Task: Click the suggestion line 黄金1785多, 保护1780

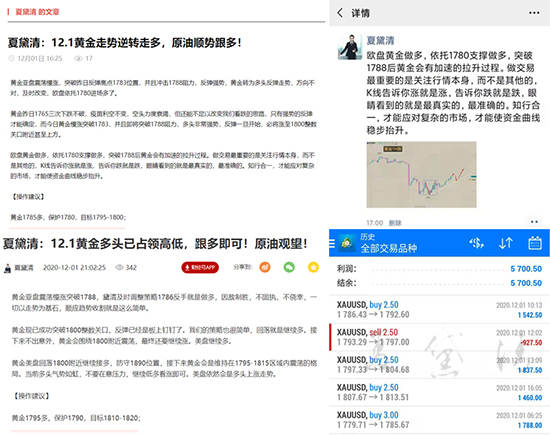Action: pyautogui.click(x=68, y=218)
